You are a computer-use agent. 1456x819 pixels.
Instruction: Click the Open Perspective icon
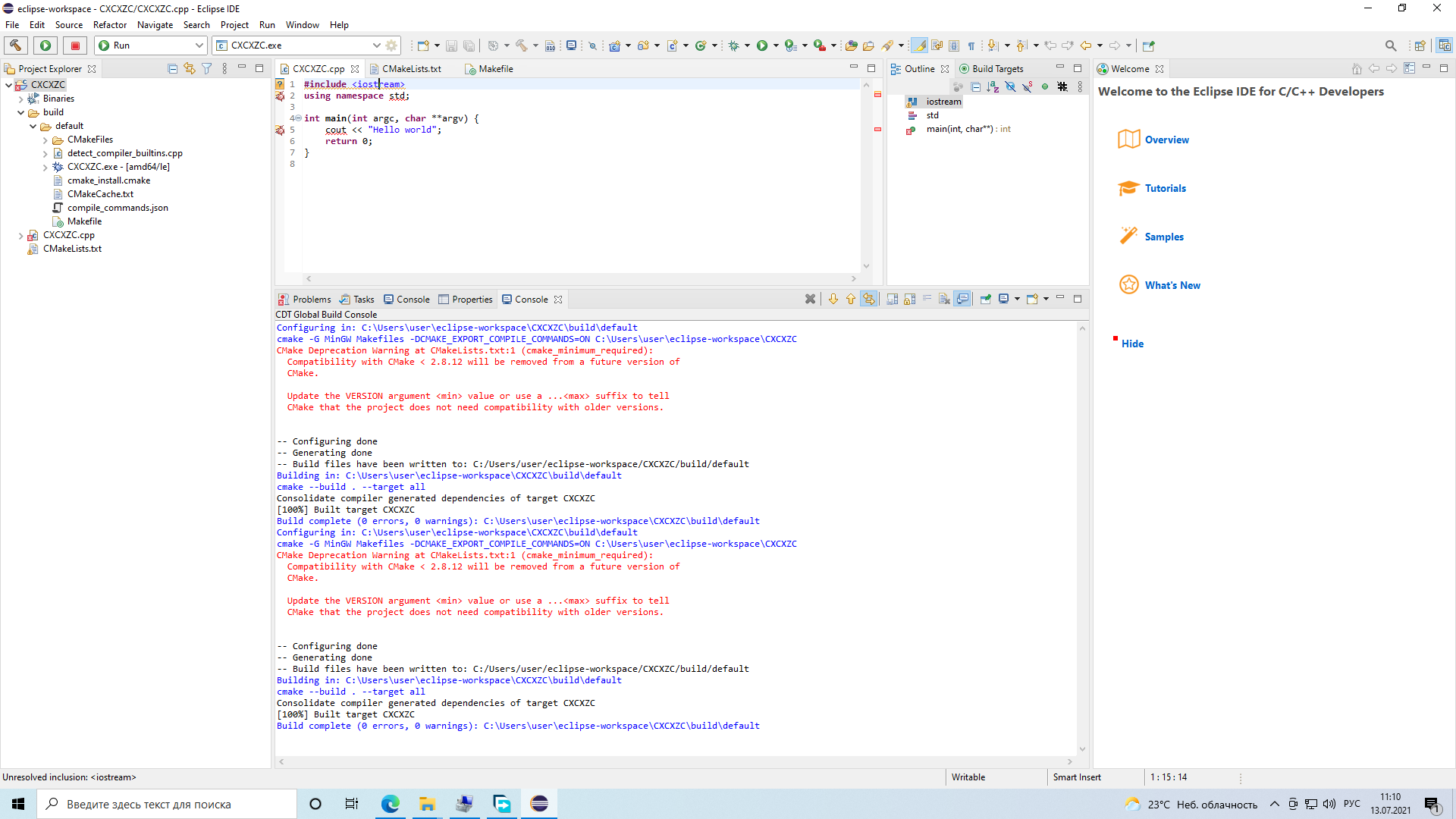click(x=1420, y=45)
